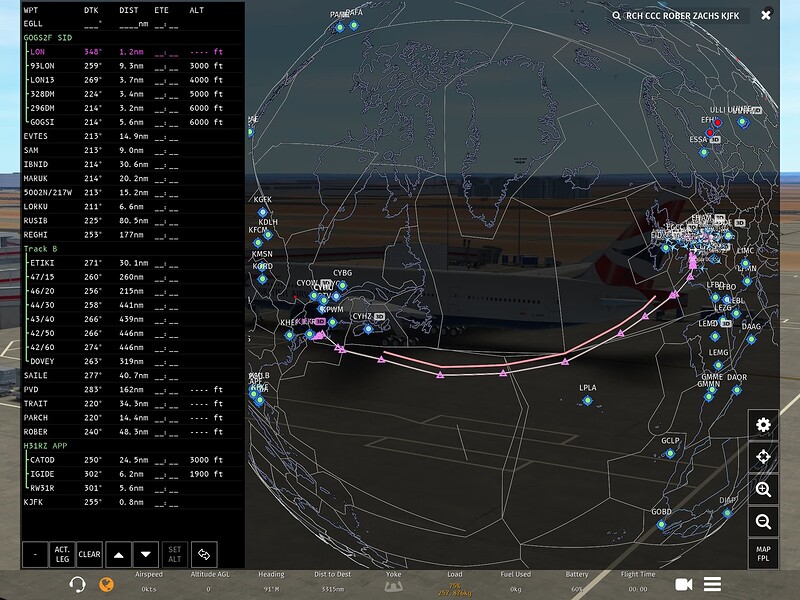Open the map settings gear icon
This screenshot has width=800, height=600.
[764, 425]
